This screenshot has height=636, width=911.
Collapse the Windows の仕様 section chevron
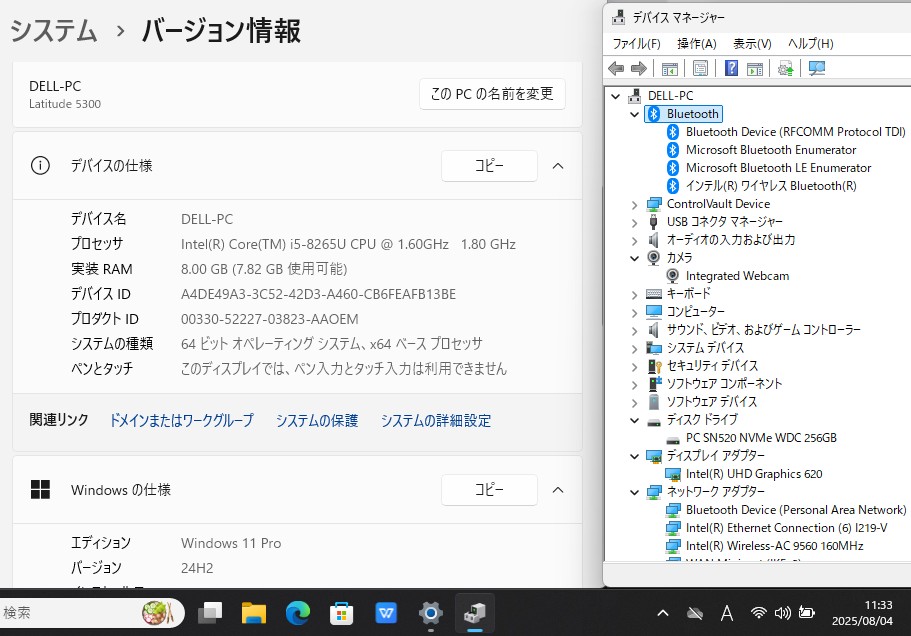point(558,490)
